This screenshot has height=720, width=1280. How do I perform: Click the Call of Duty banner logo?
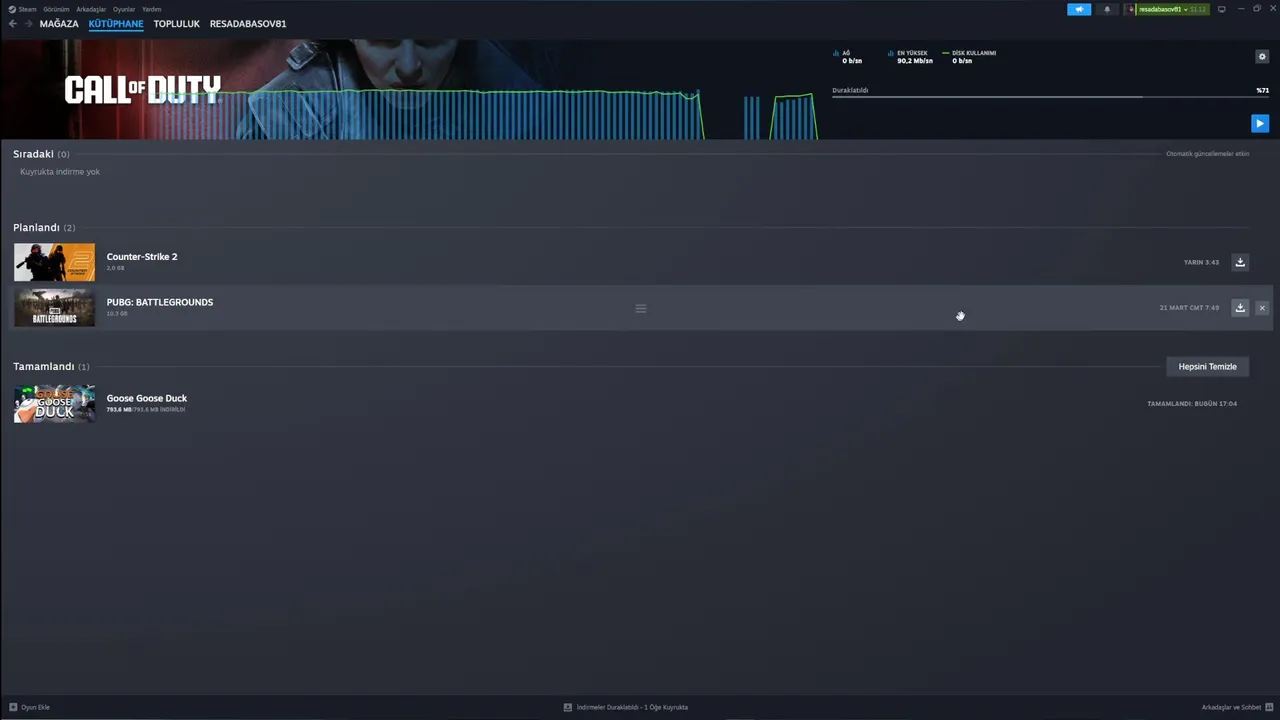[x=143, y=90]
